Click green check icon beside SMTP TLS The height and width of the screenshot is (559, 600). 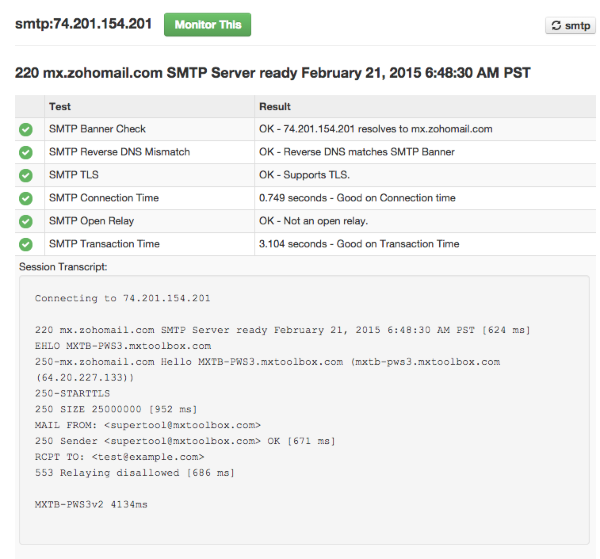coord(26,175)
